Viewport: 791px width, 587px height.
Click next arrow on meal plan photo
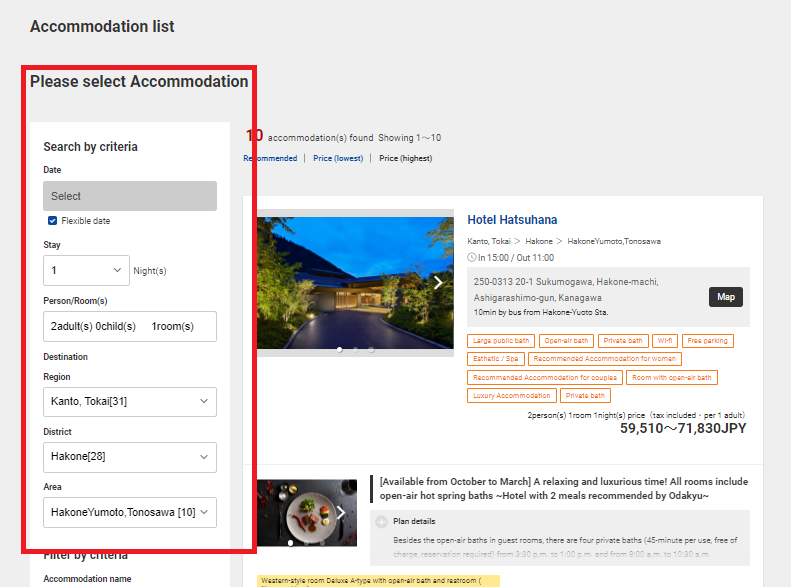point(340,513)
